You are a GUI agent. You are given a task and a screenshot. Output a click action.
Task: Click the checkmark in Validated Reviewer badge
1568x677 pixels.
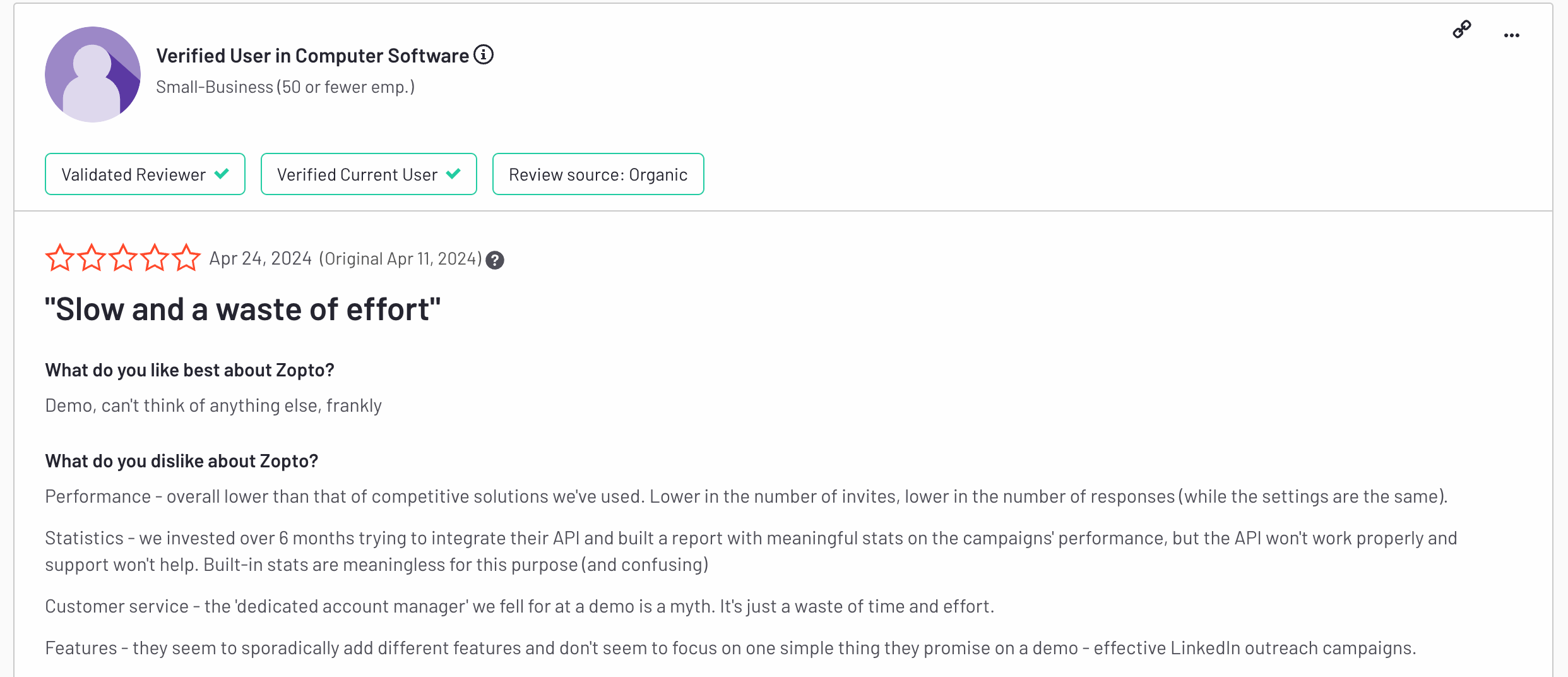tap(222, 174)
